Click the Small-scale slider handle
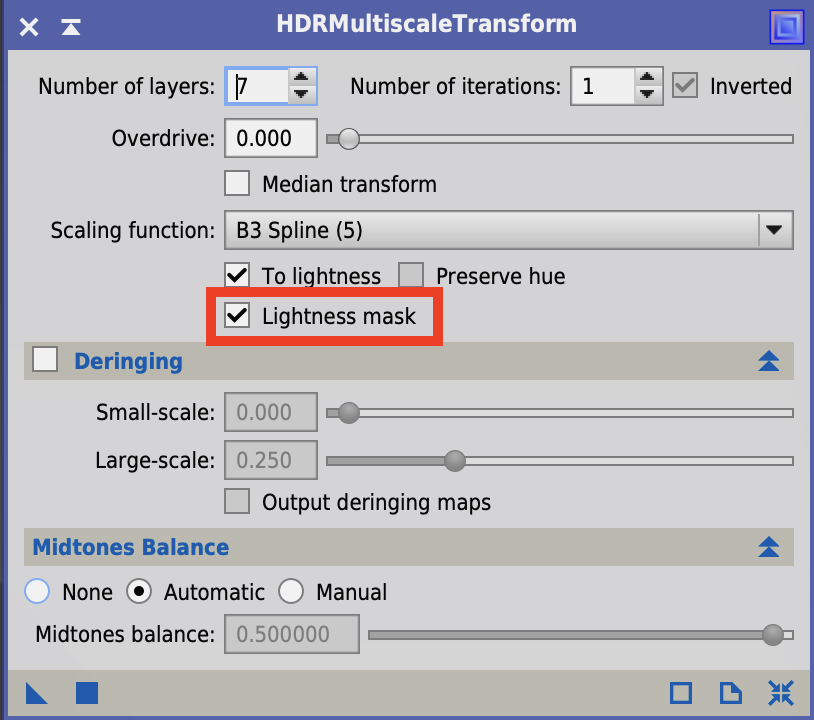Viewport: 814px width, 720px height. click(349, 413)
